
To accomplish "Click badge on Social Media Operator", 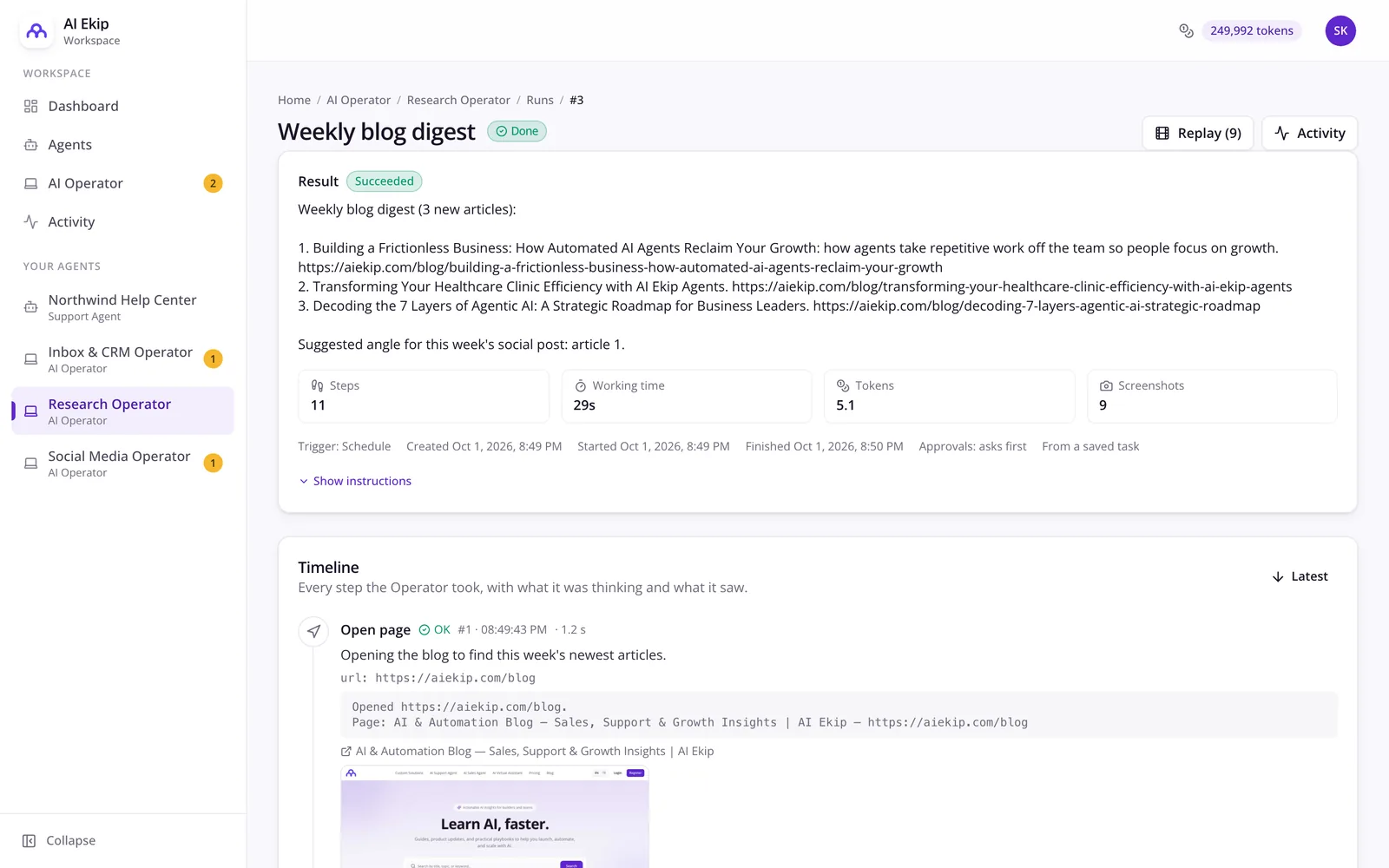I will point(213,464).
